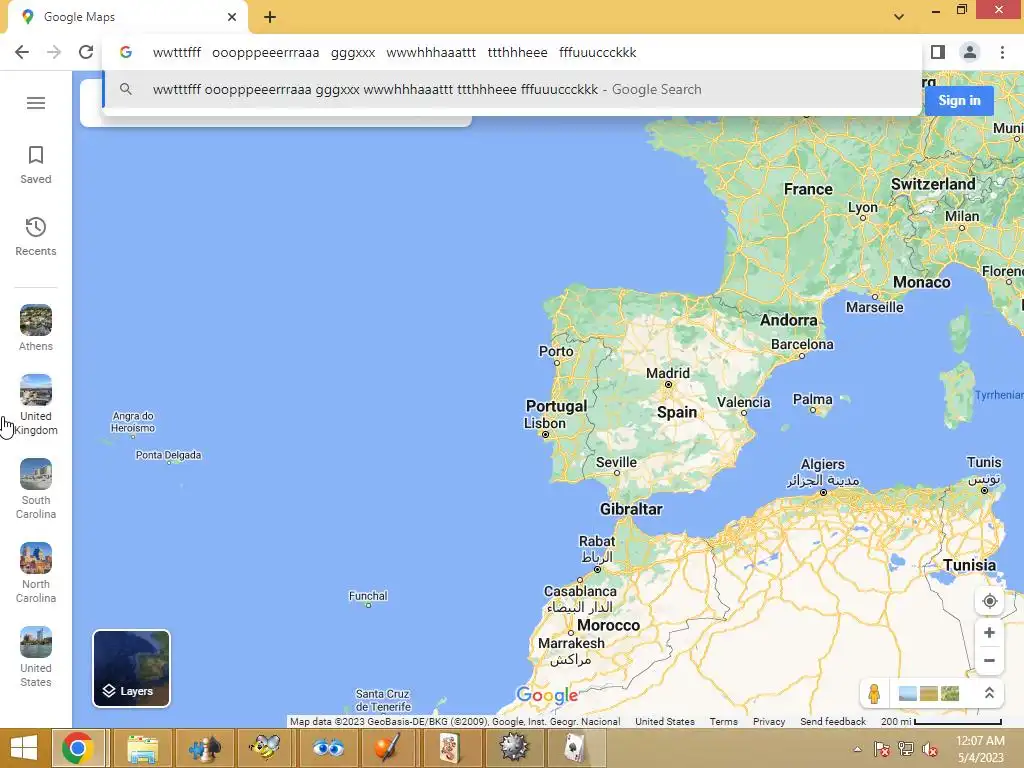The image size is (1024, 768).
Task: Open File Explorer from the taskbar
Action: click(x=142, y=748)
